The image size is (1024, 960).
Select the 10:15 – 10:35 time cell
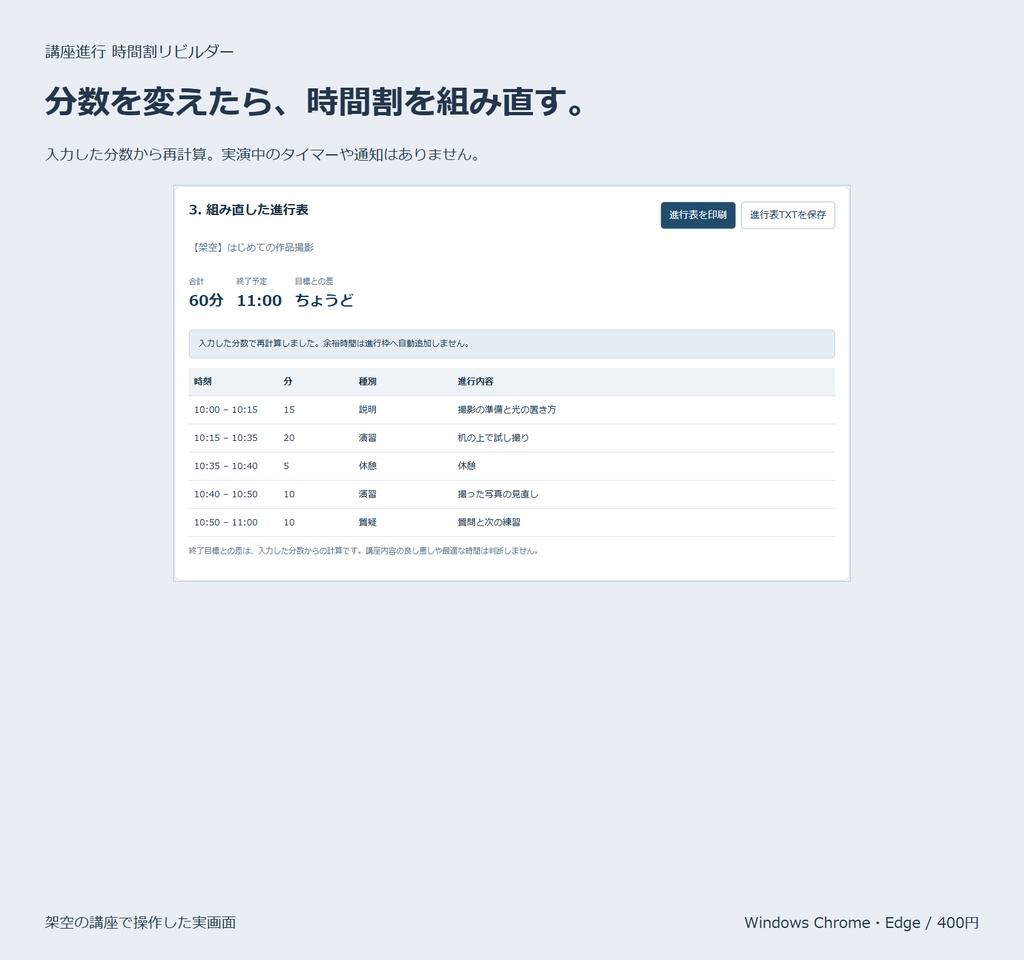coord(226,438)
